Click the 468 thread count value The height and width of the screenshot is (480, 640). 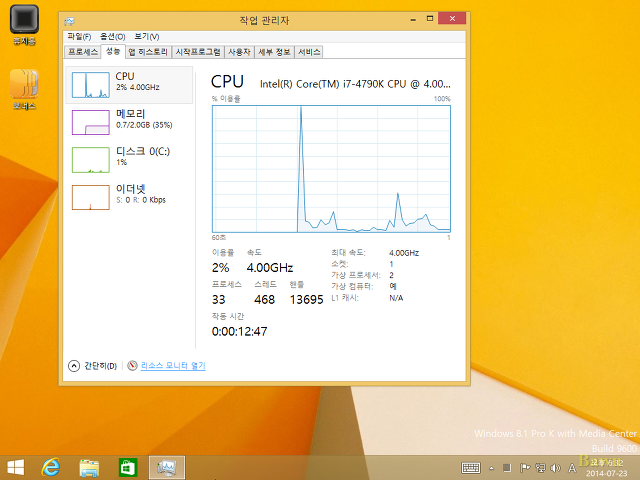264,300
